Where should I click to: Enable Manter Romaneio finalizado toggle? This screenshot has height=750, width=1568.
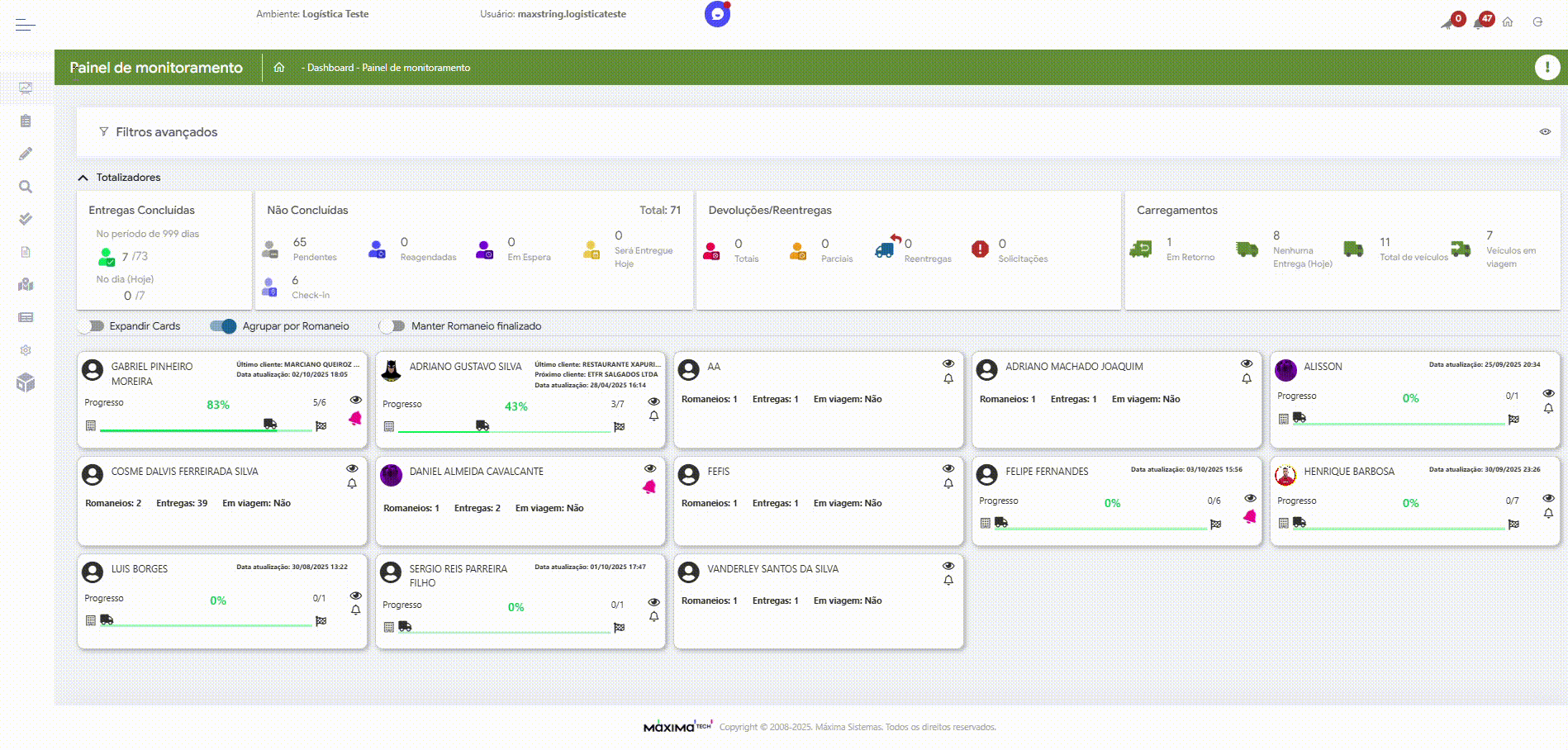(x=392, y=326)
